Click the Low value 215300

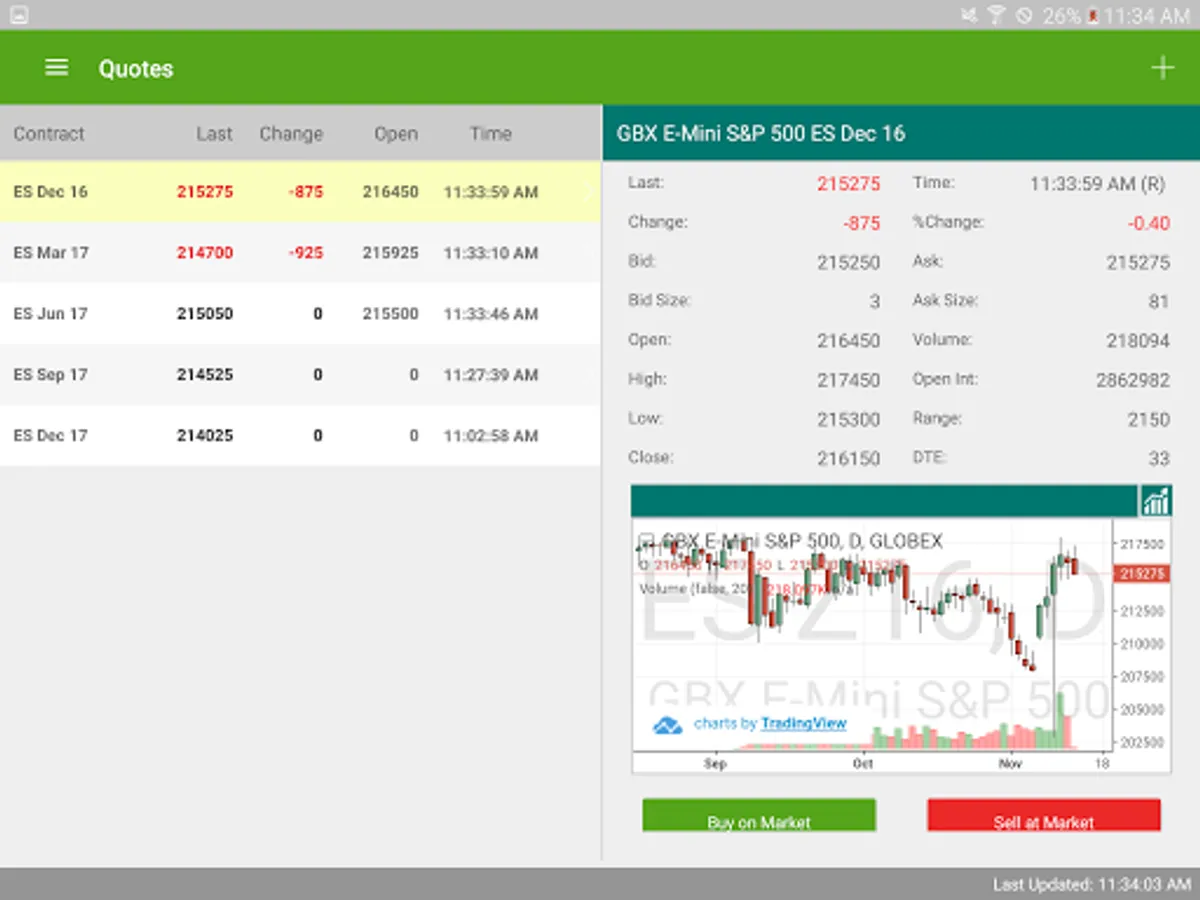(x=849, y=420)
